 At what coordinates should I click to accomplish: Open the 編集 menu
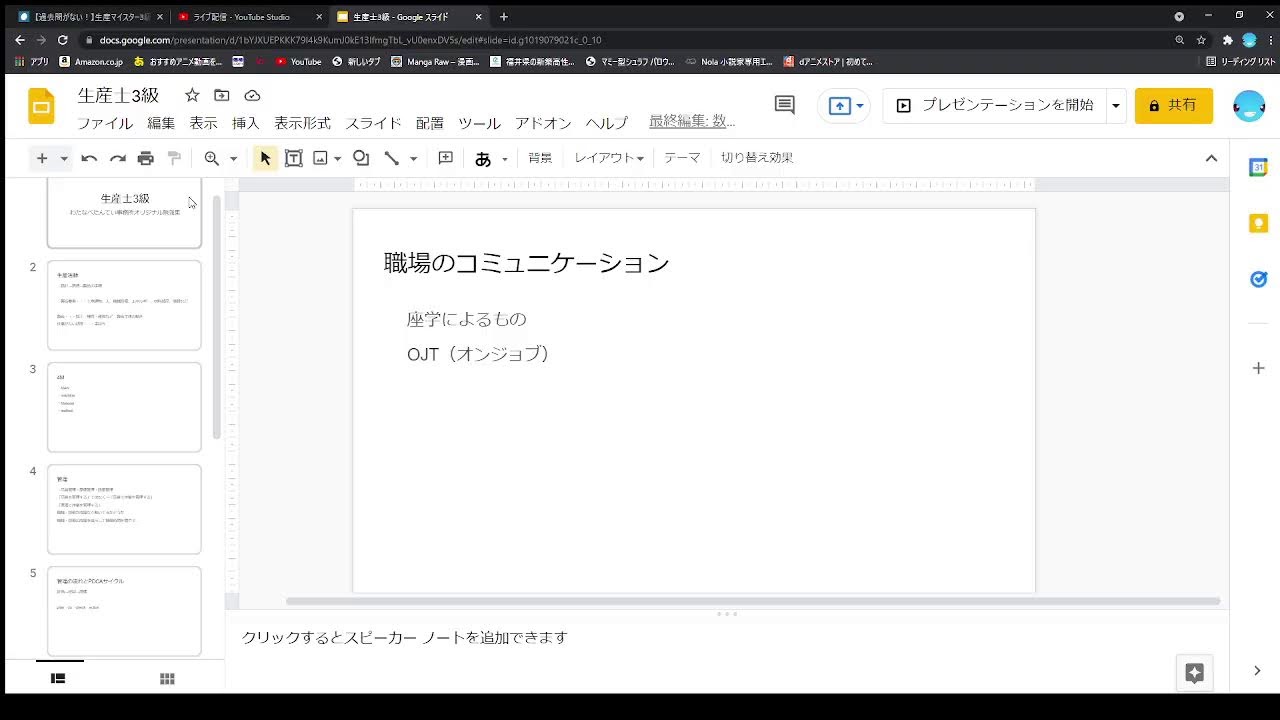[x=161, y=123]
